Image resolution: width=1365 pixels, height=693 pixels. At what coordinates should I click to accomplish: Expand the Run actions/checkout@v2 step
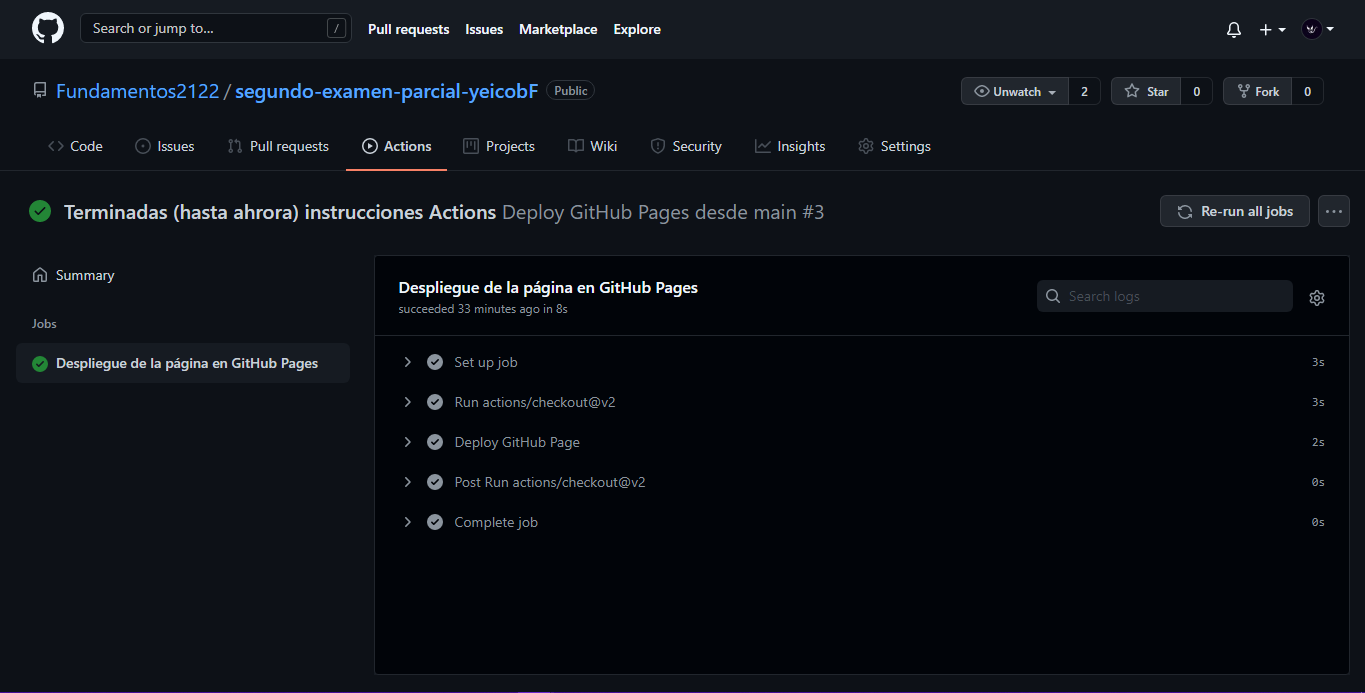tap(407, 402)
